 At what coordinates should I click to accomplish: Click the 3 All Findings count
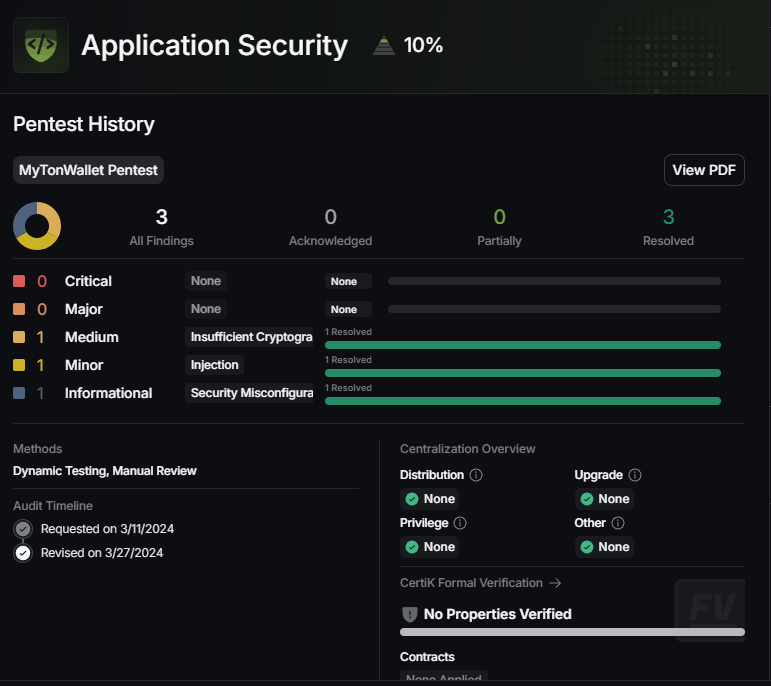(161, 217)
